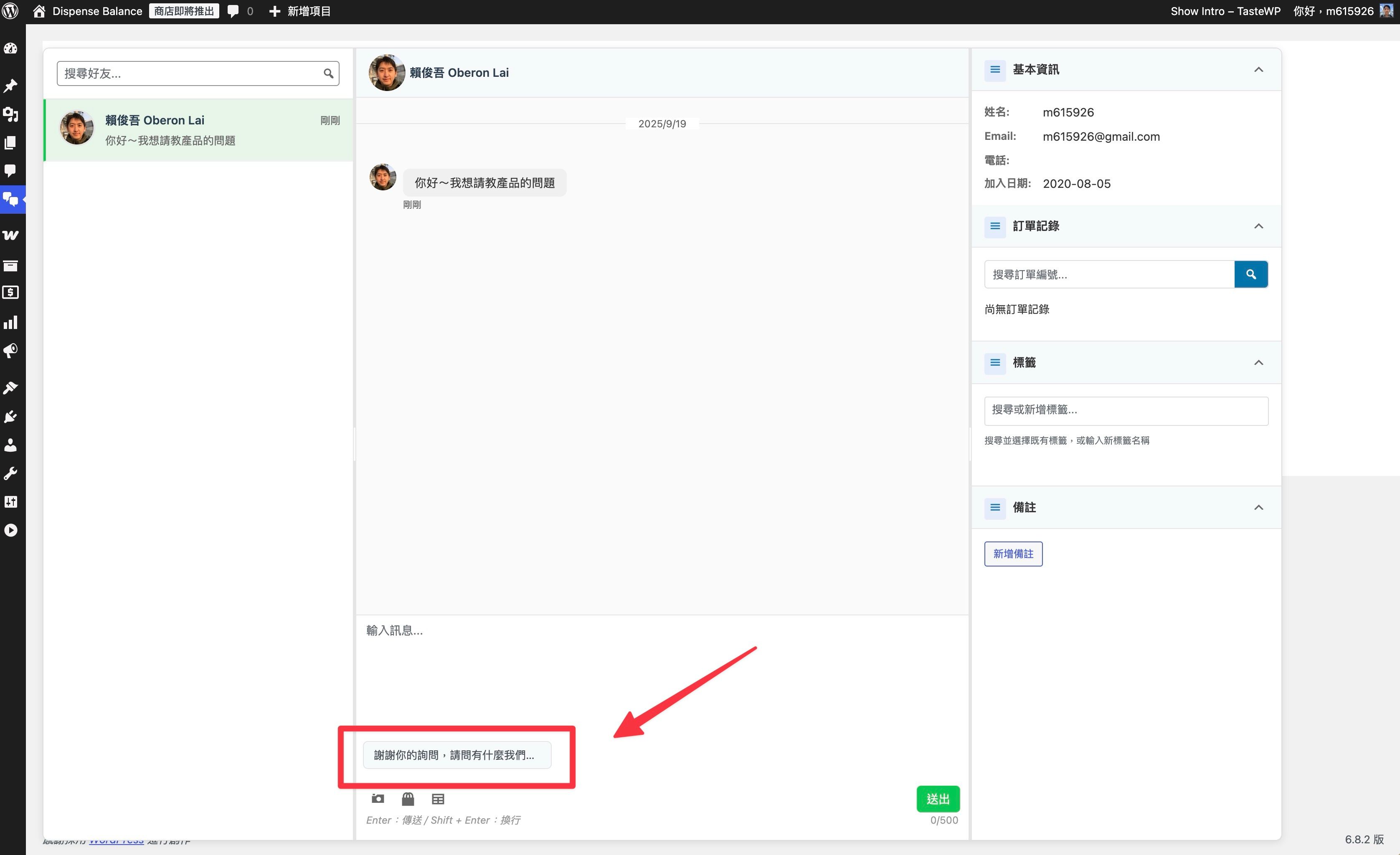
Task: Open the Marketing megaphone sidebar icon
Action: [11, 351]
